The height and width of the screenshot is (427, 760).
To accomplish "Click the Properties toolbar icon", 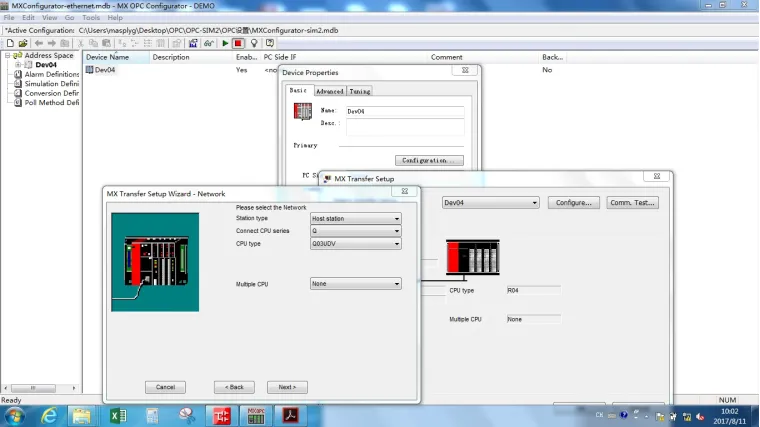I will tap(176, 43).
